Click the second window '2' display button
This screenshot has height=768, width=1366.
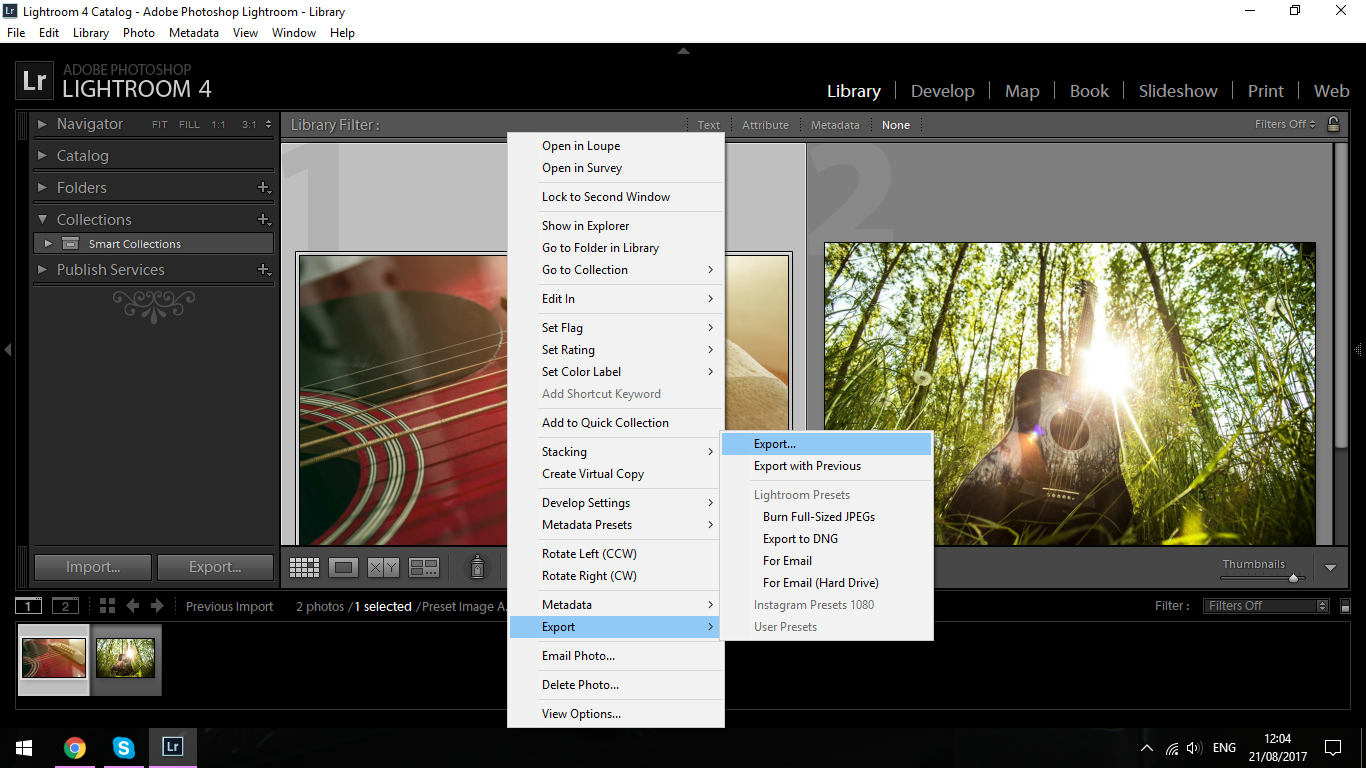pyautogui.click(x=65, y=606)
